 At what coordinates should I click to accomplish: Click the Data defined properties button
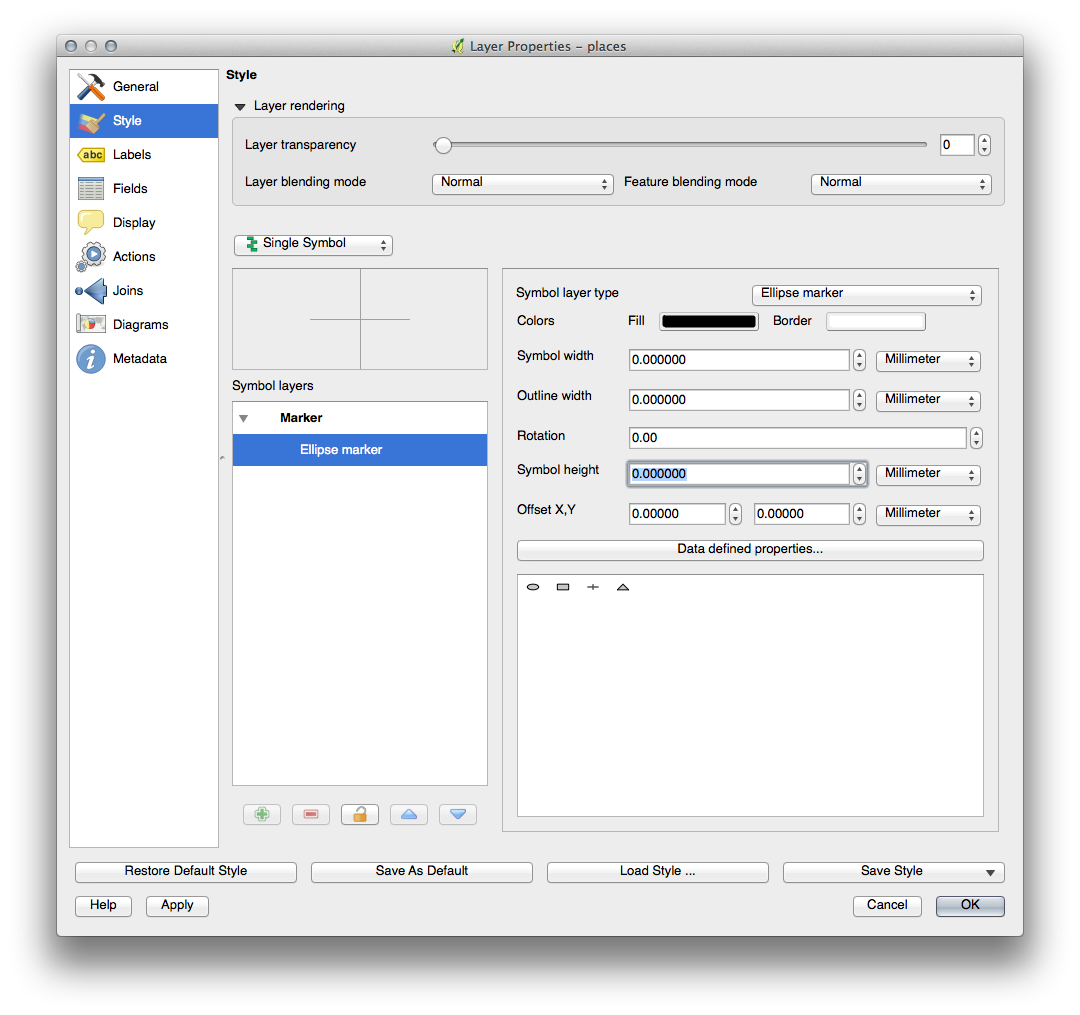[750, 550]
